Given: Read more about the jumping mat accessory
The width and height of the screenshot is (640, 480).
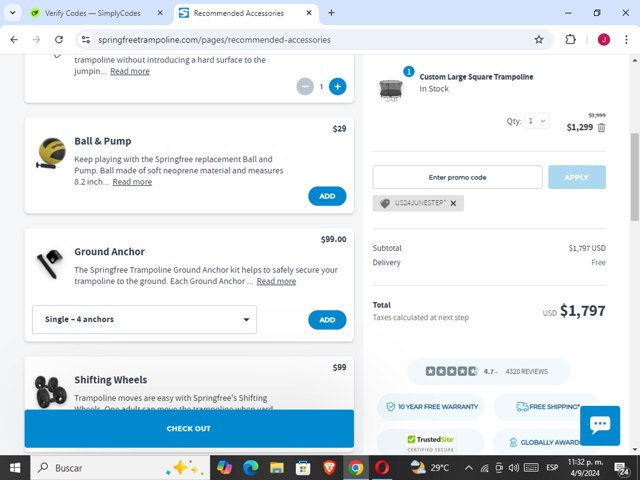Looking at the screenshot, I should 130,71.
